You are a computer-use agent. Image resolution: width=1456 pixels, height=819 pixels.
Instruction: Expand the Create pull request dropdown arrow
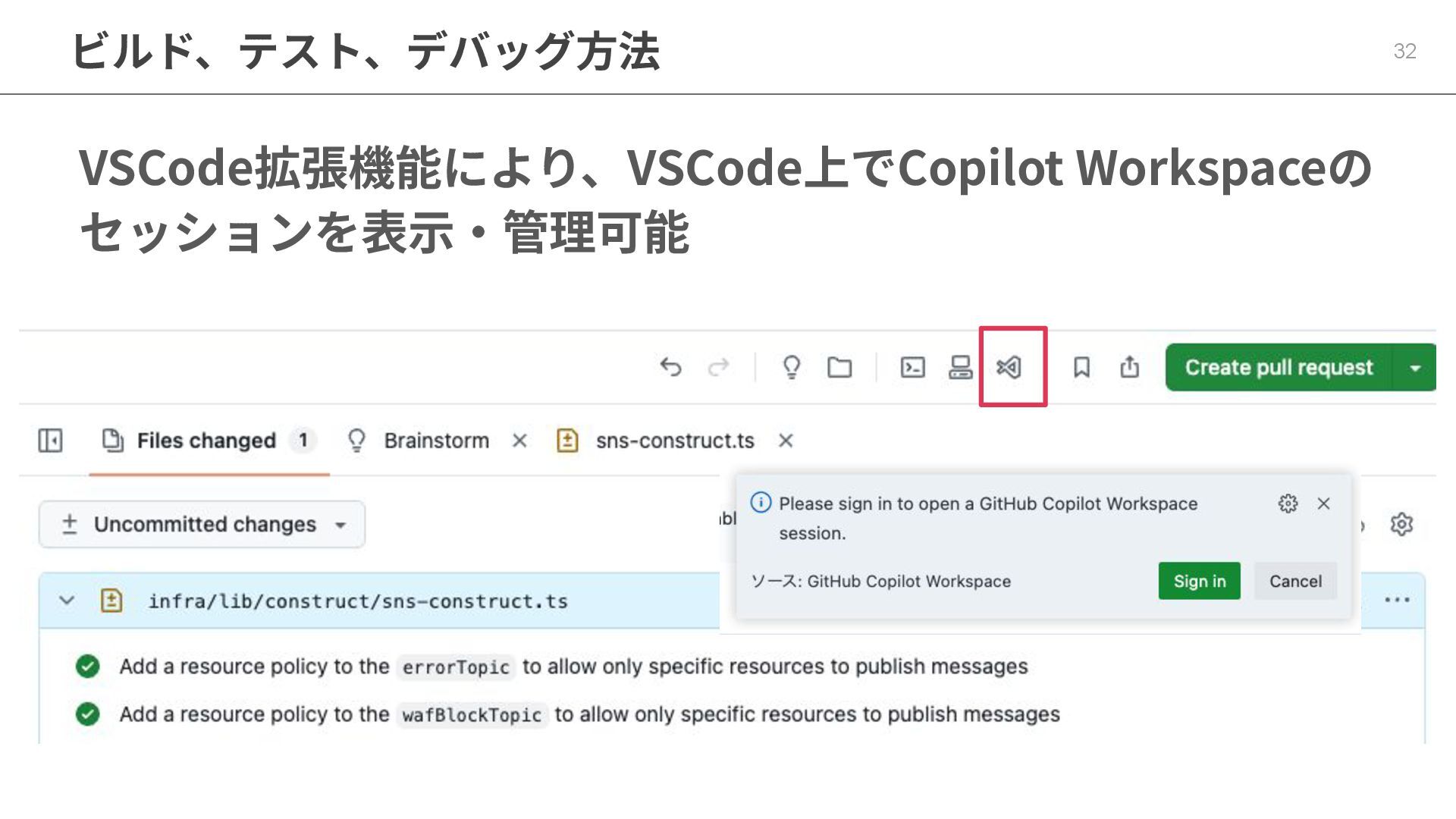(1414, 368)
